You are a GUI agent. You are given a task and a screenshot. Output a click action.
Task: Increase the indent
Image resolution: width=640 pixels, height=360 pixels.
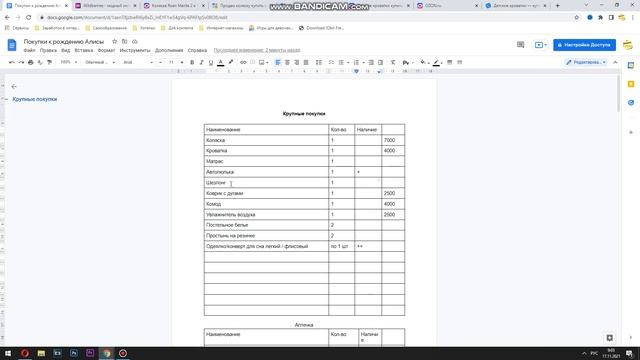pyautogui.click(x=380, y=62)
